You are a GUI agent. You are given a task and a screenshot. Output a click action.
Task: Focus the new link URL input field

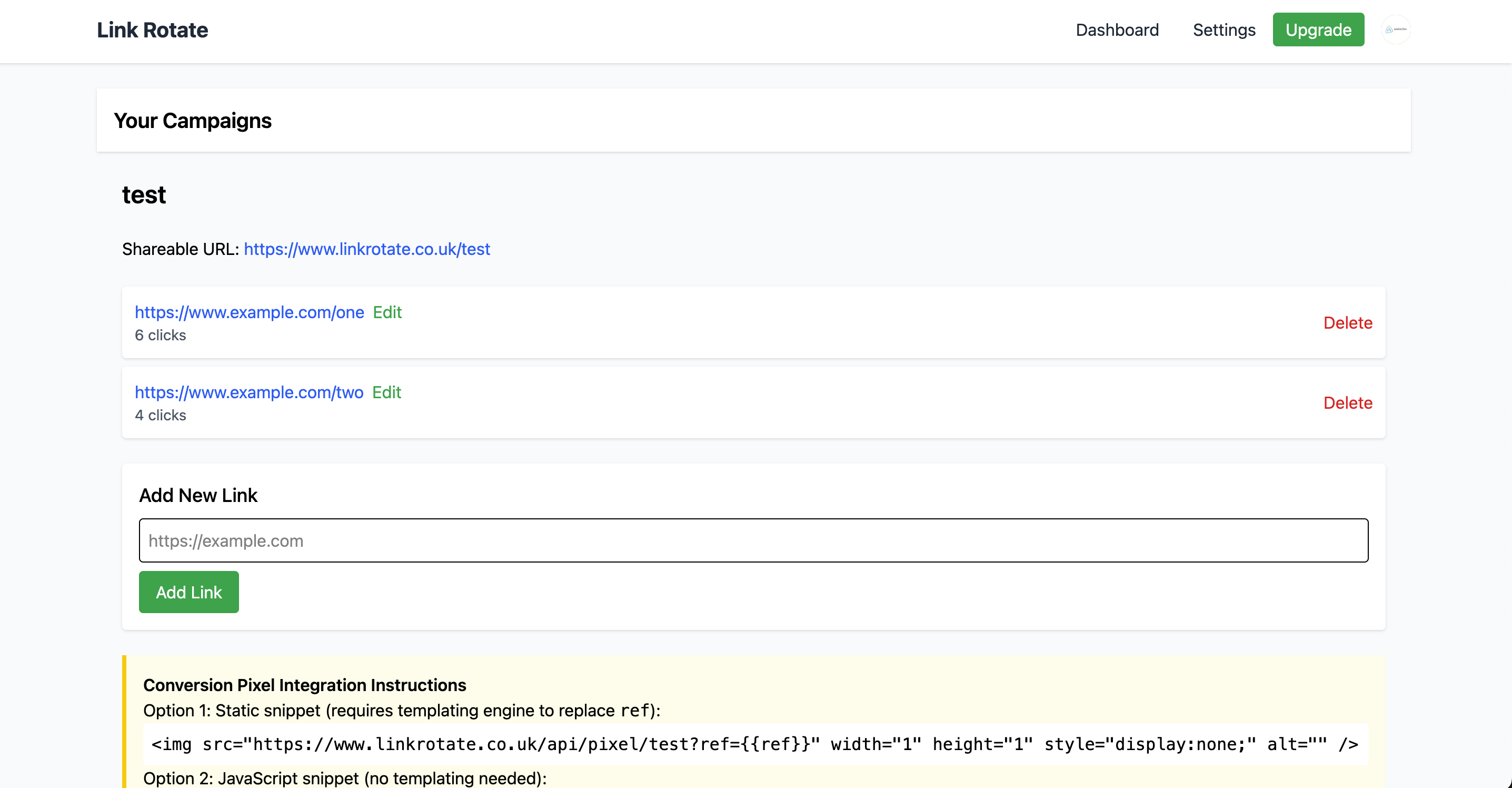(753, 540)
